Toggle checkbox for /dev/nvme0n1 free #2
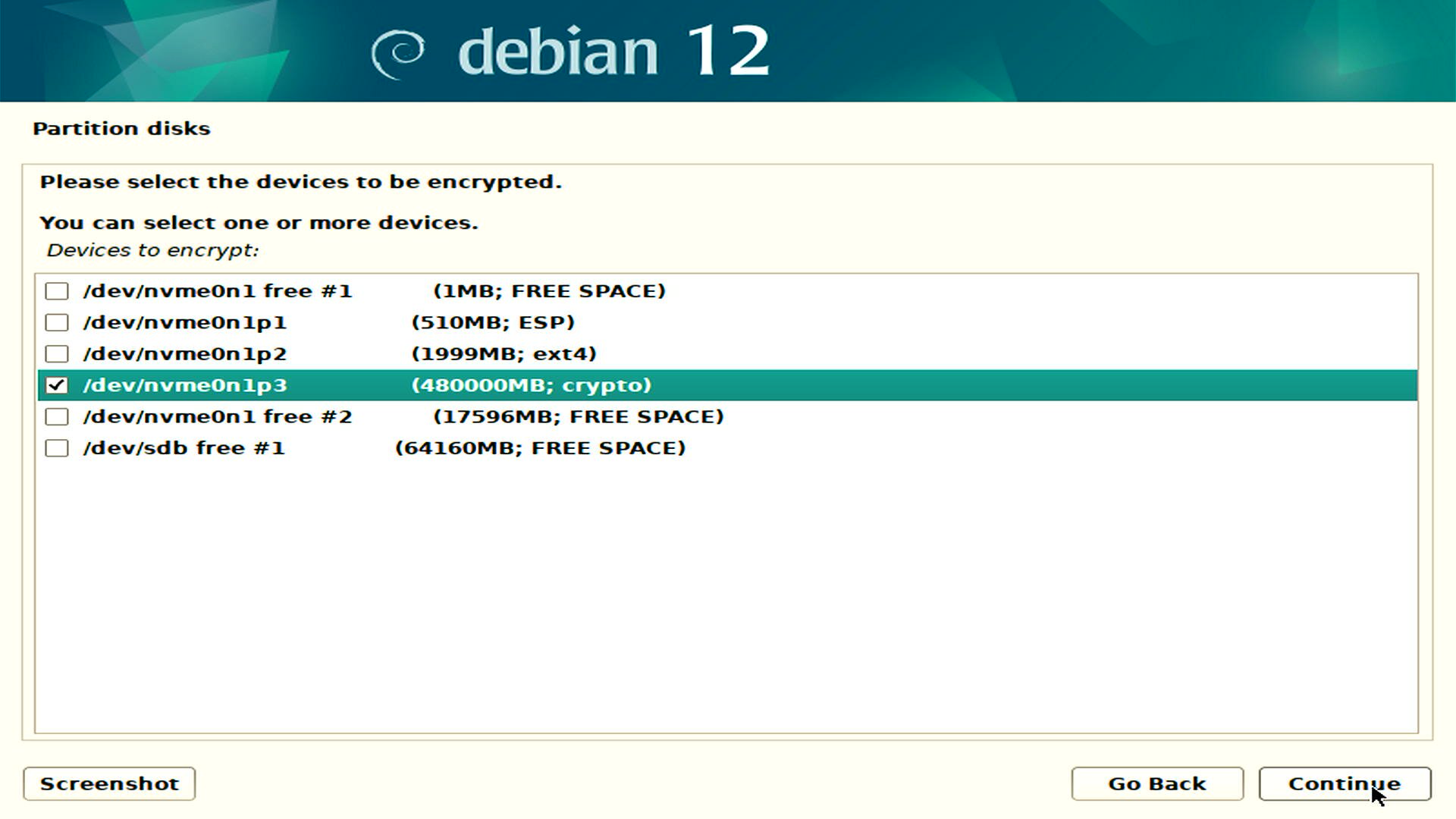The image size is (1456, 819). click(57, 417)
